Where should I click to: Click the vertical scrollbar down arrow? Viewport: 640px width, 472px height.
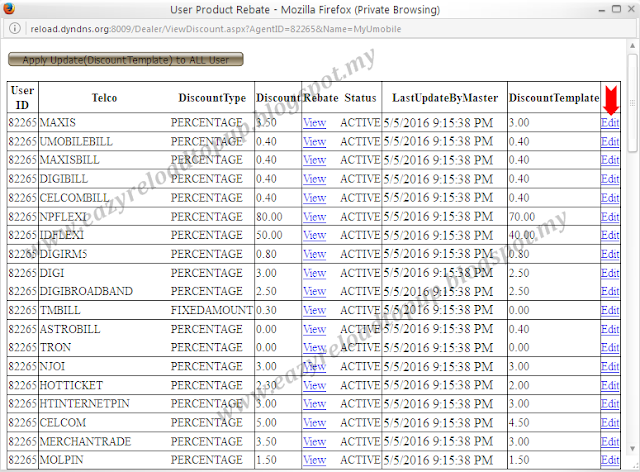(x=632, y=449)
